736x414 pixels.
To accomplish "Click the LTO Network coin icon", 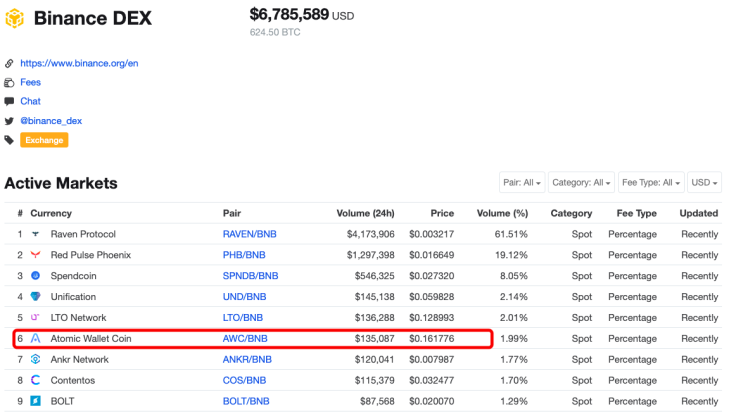I will [x=36, y=317].
